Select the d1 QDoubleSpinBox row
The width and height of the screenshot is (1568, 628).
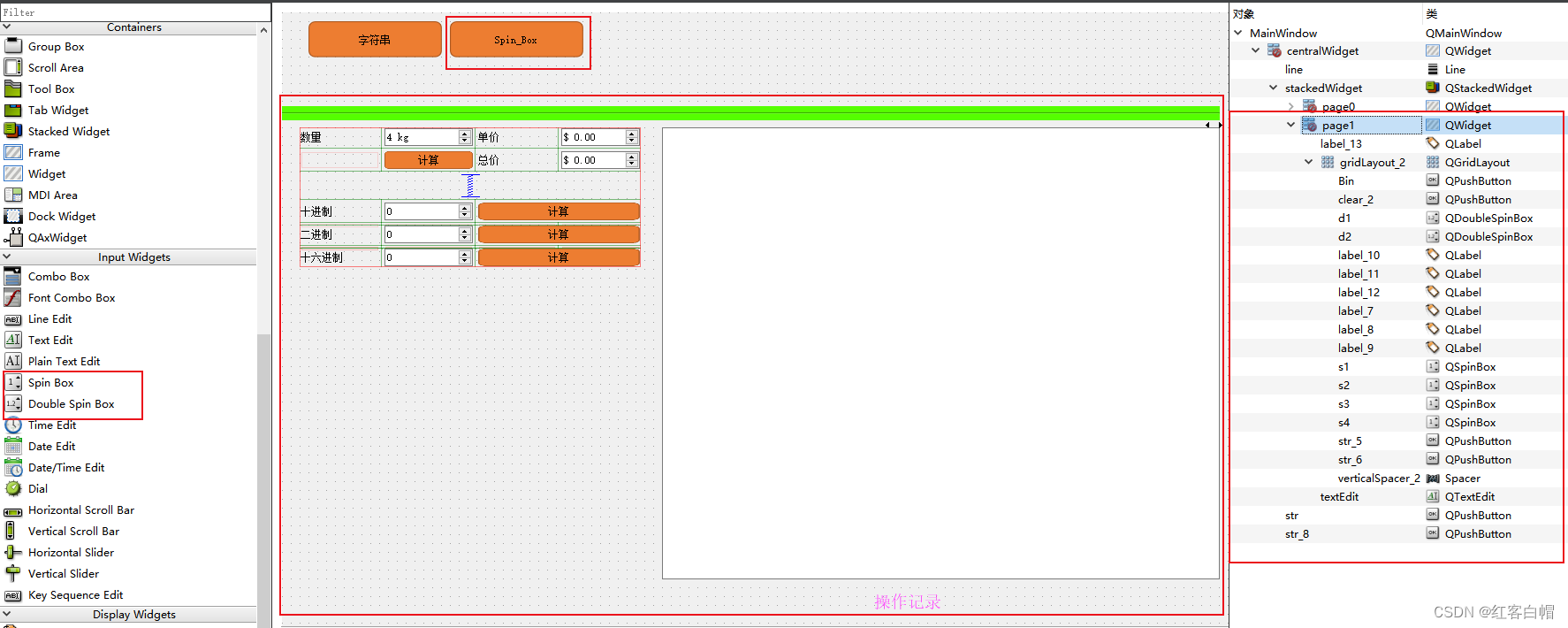pos(1397,218)
